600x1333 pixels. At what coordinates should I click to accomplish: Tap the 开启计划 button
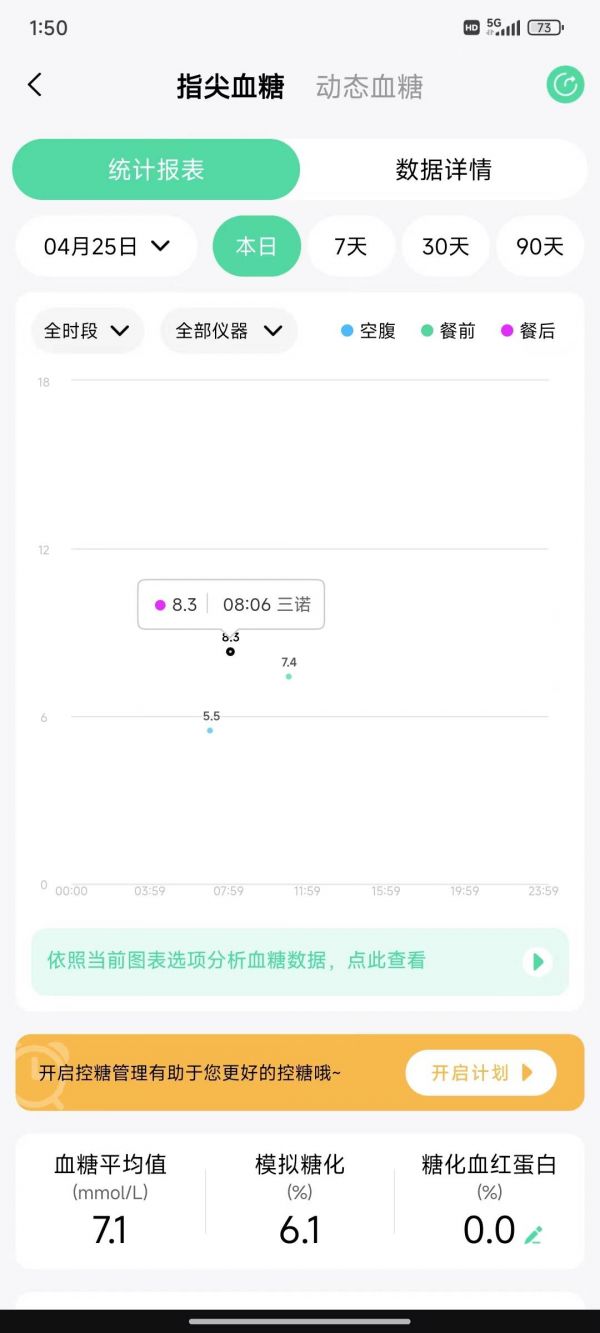pyautogui.click(x=481, y=1073)
